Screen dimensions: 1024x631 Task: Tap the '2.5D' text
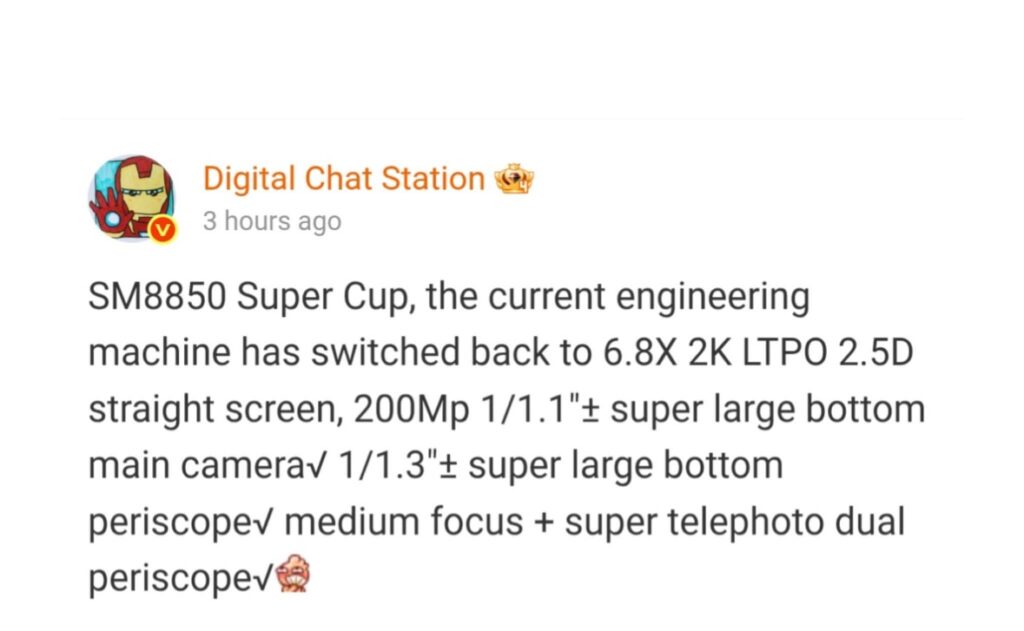click(875, 353)
